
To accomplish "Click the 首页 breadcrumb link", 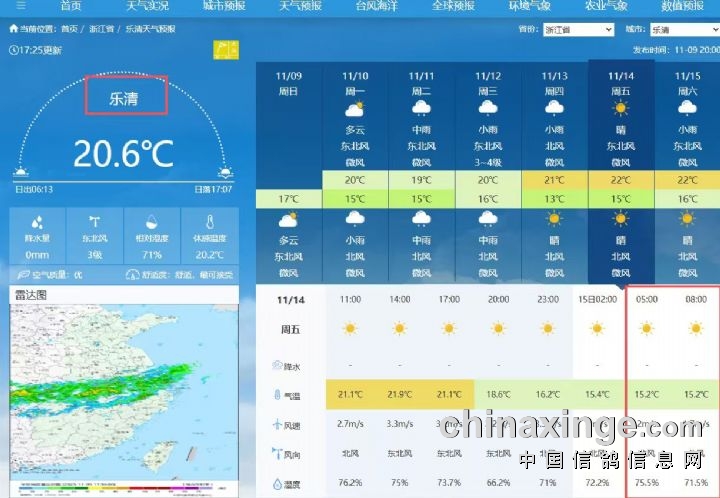I will 69,30.
